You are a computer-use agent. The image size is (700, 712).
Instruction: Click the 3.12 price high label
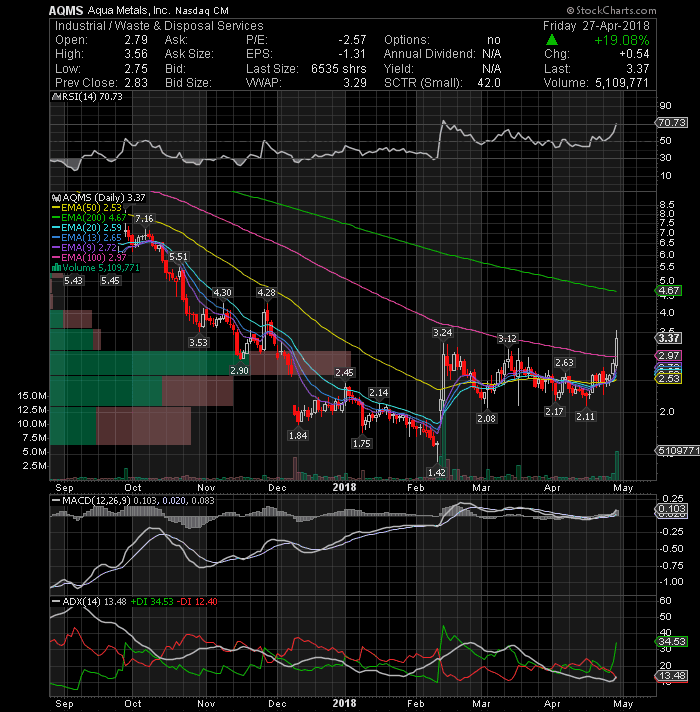tap(507, 339)
